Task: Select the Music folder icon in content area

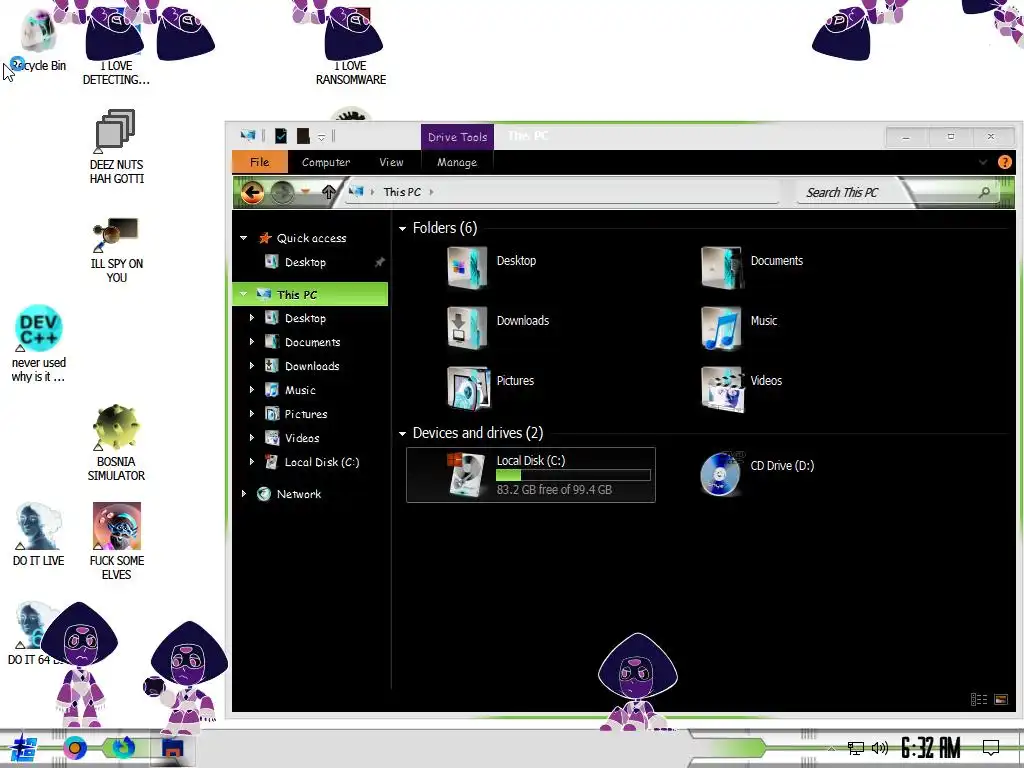Action: 721,327
